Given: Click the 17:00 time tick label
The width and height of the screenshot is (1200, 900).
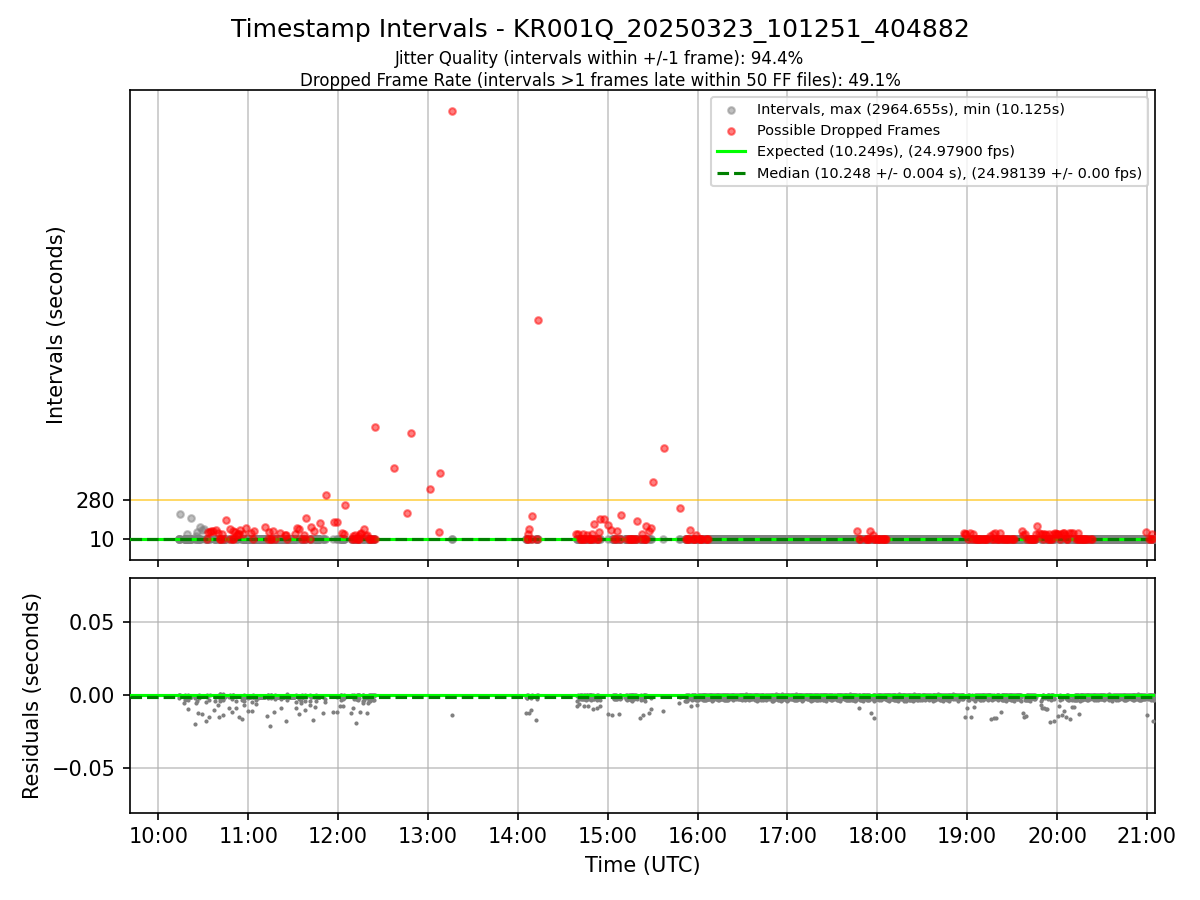Looking at the screenshot, I should coord(787,836).
